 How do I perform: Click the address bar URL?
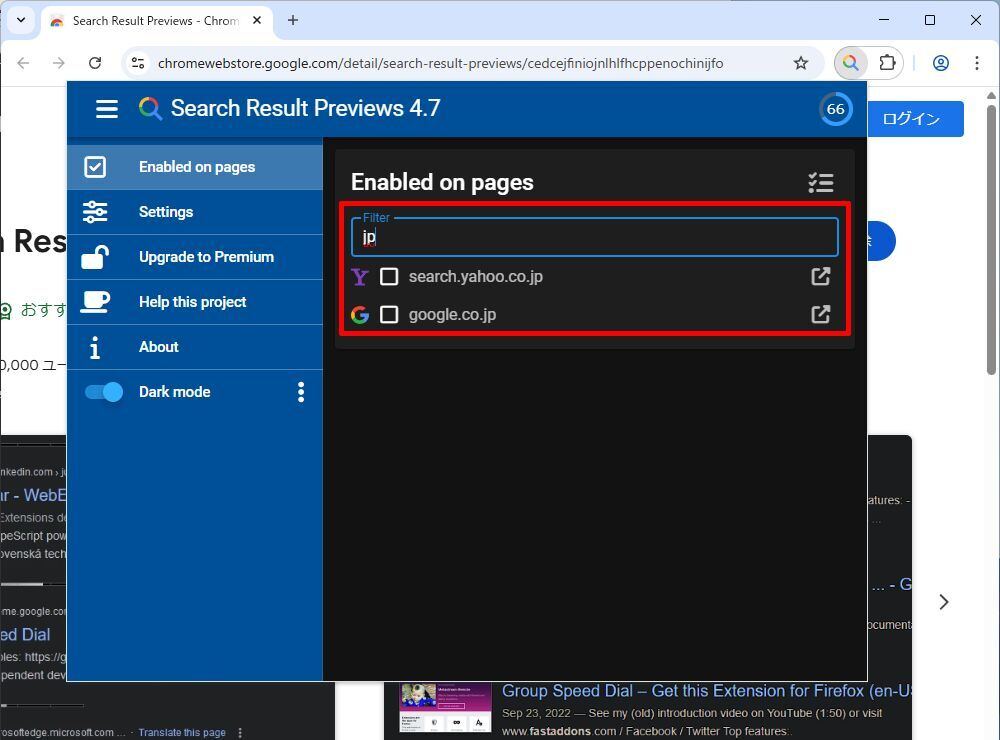[x=440, y=63]
